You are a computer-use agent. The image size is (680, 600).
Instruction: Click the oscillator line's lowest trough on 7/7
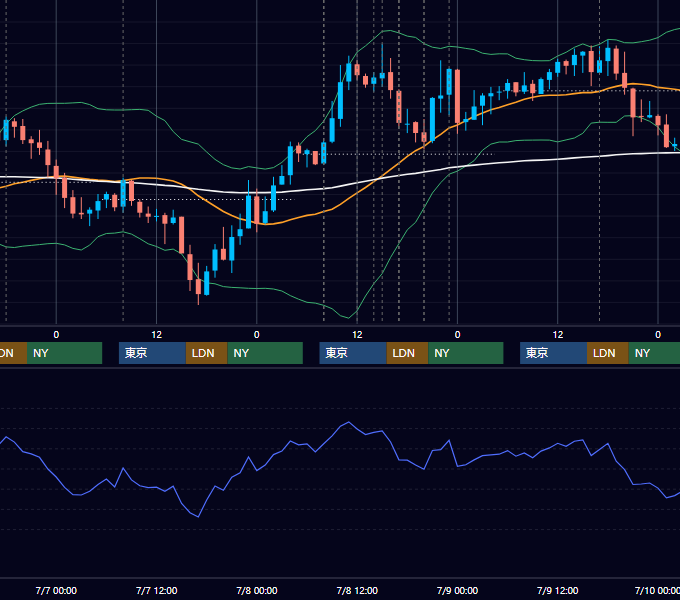[x=198, y=517]
